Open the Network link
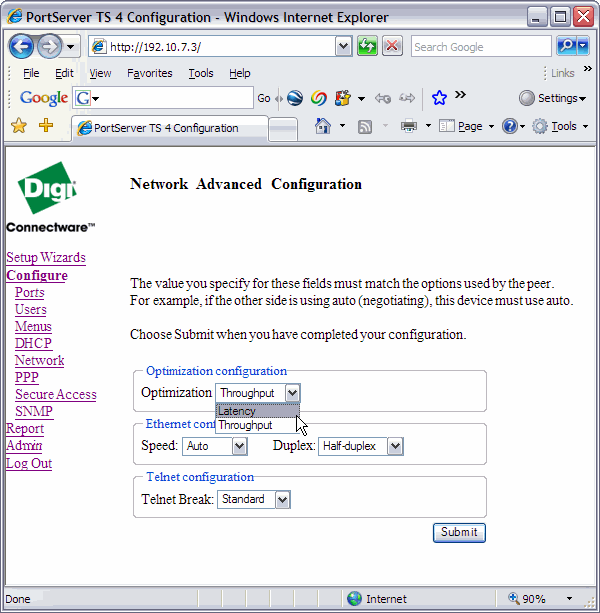 click(39, 360)
